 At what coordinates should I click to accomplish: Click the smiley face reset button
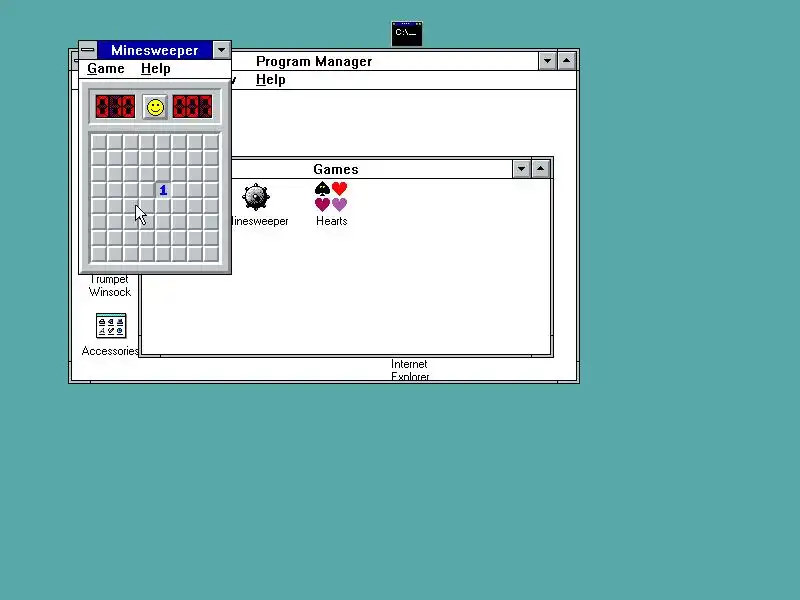click(155, 107)
